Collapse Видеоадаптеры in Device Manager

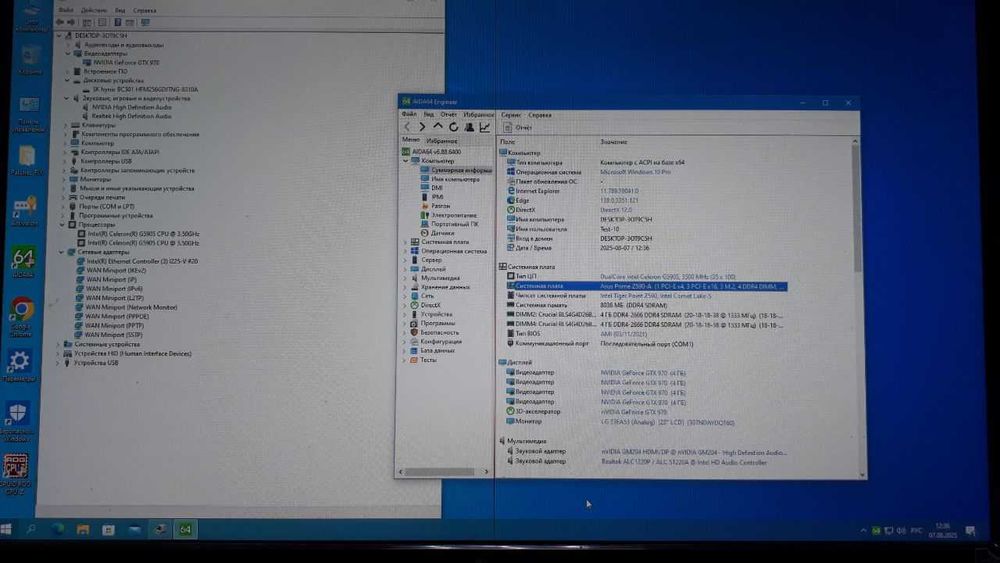click(68, 54)
